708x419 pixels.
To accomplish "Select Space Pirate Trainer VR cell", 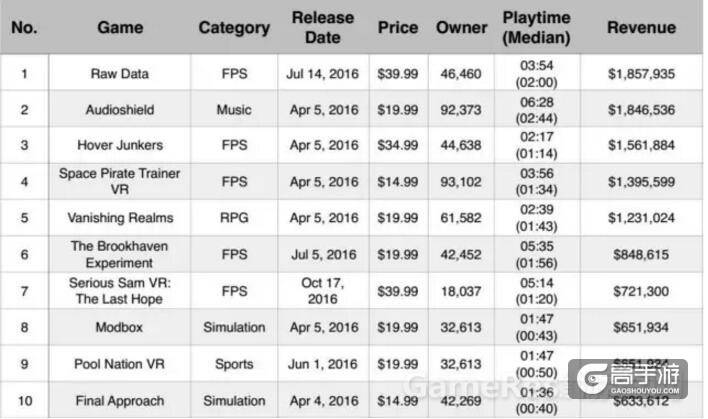I will (x=120, y=182).
